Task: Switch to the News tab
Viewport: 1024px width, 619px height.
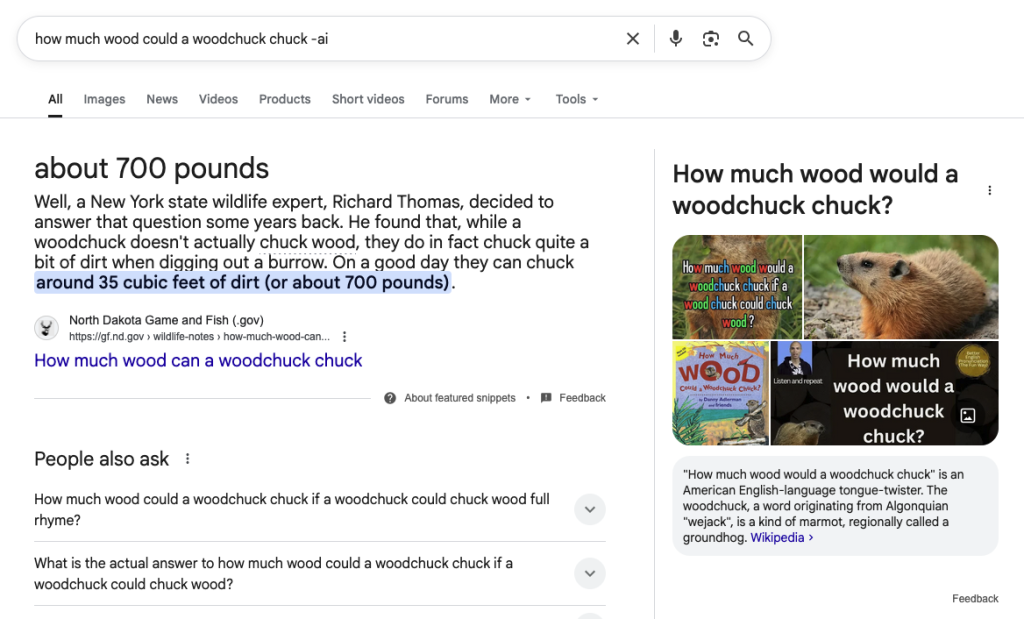Action: [x=162, y=99]
